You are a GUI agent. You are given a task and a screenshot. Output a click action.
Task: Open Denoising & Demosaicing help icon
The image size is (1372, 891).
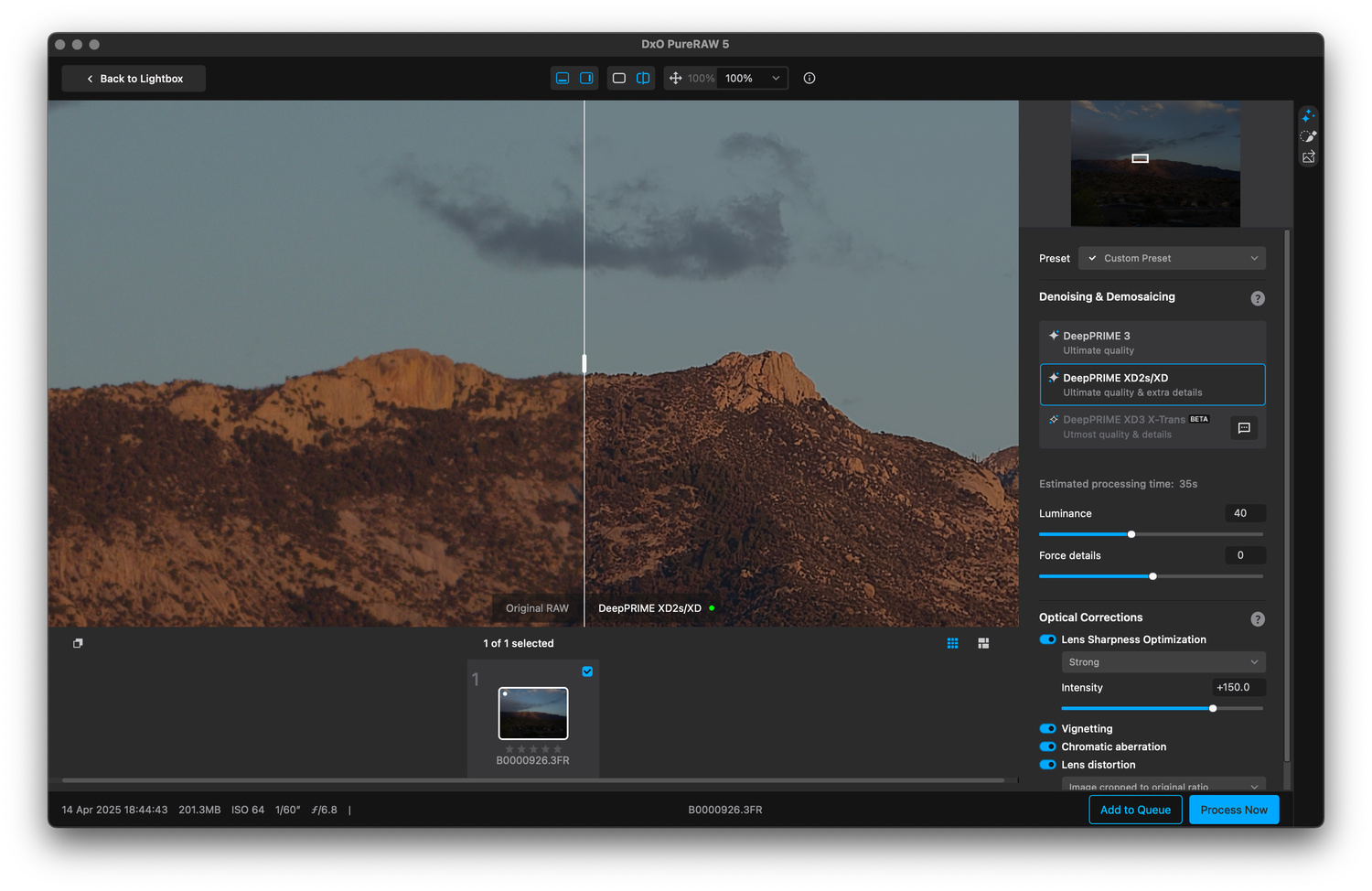[x=1258, y=298]
